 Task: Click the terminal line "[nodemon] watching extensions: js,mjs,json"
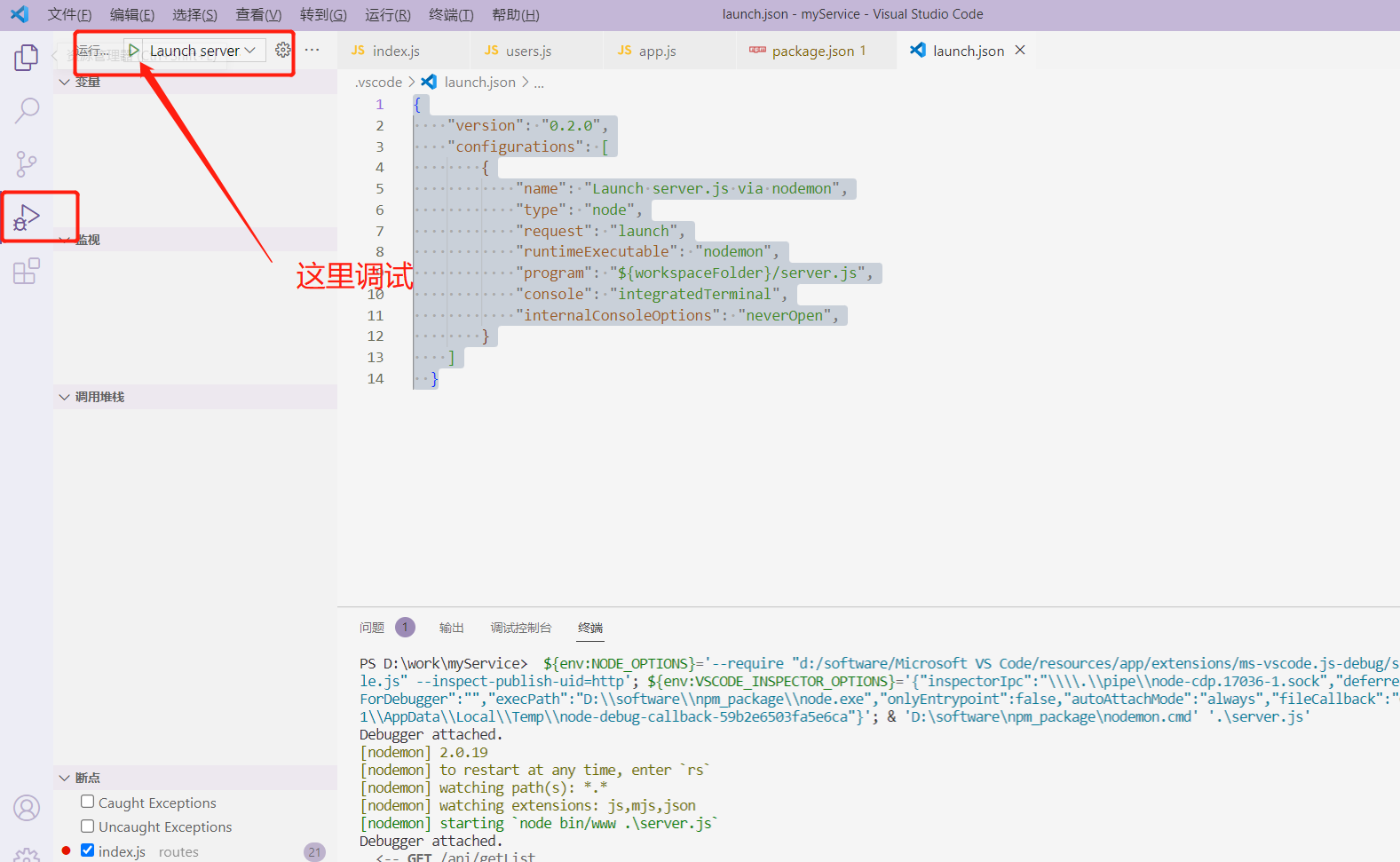[527, 805]
